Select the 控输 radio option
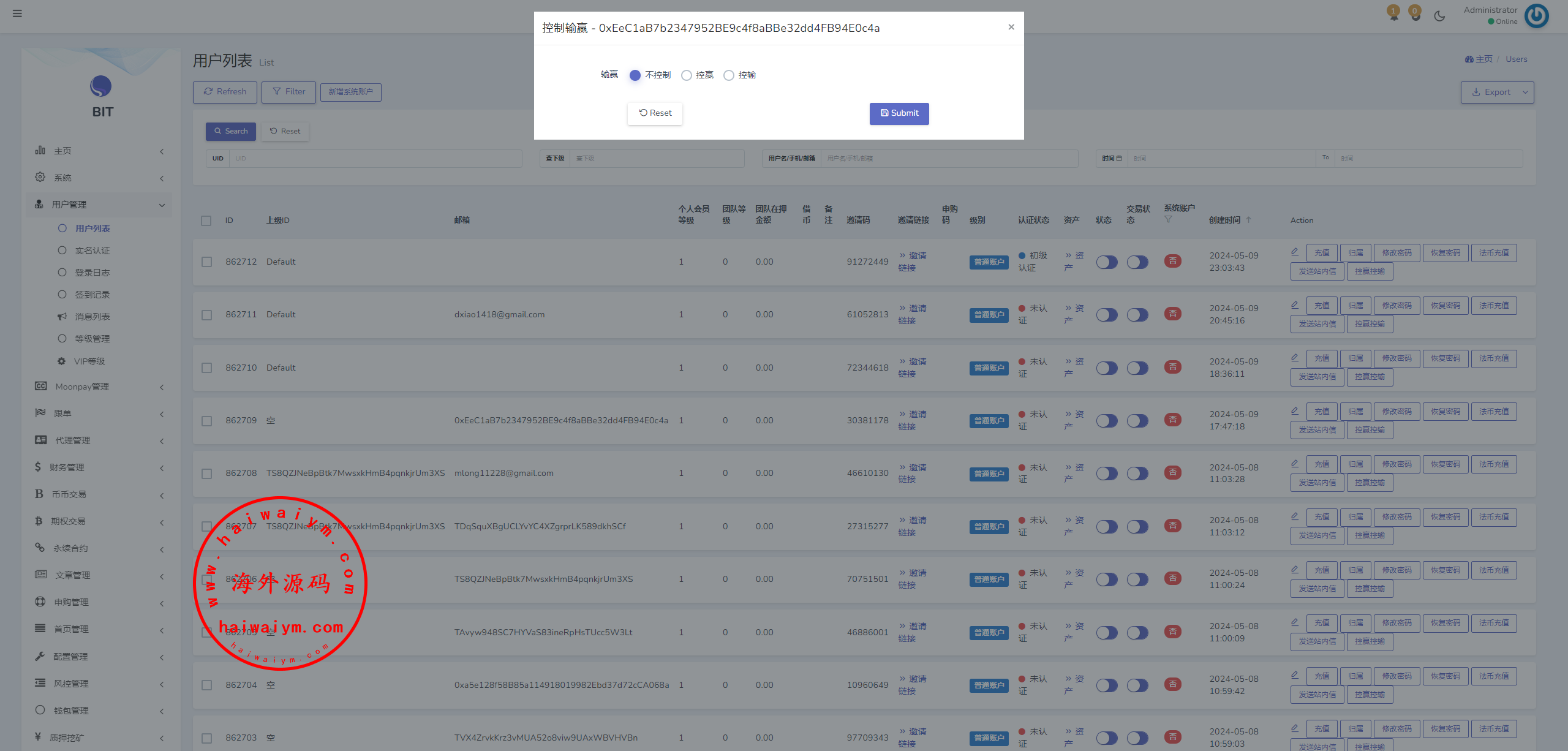The image size is (1568, 751). (729, 75)
